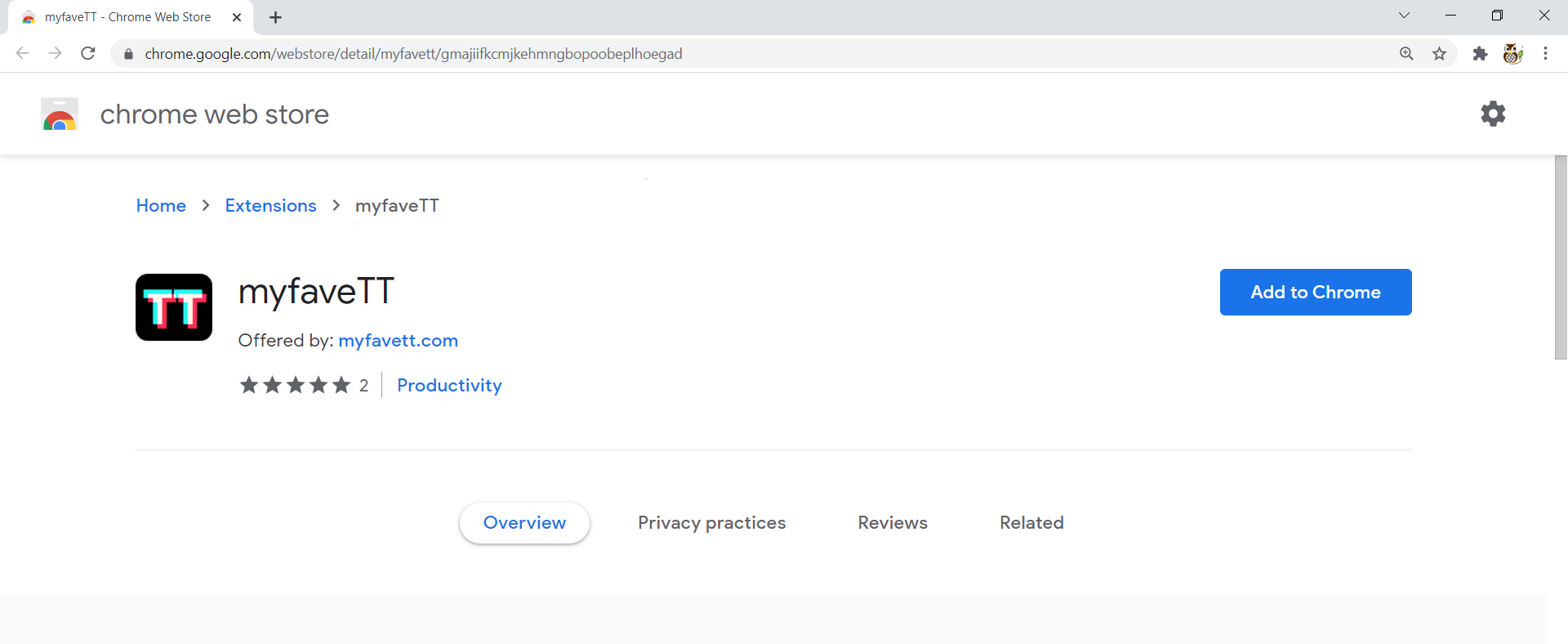Click the myfaveTT extension icon
The image size is (1568, 644).
click(x=174, y=307)
